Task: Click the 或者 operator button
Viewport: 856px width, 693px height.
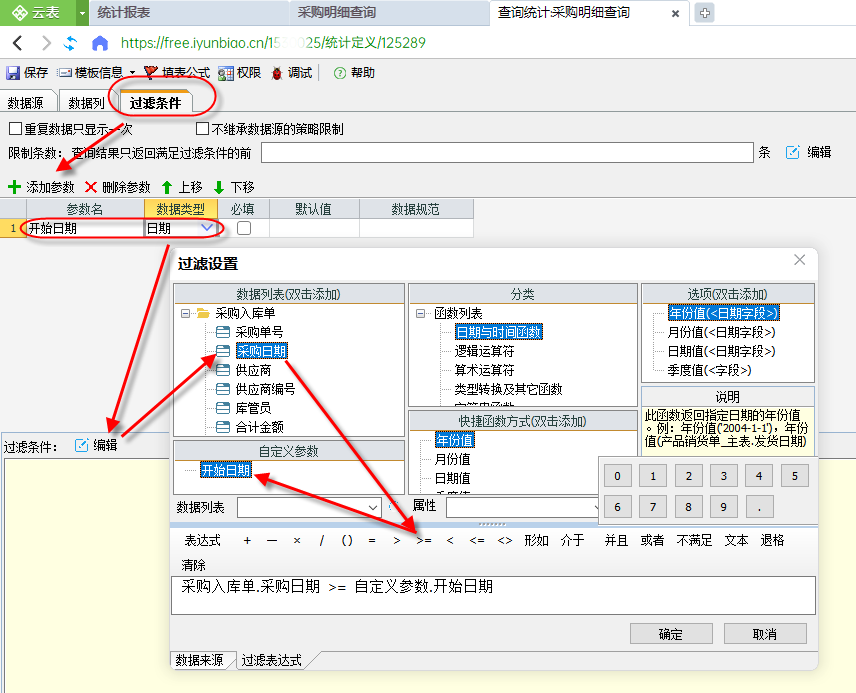Action: pyautogui.click(x=652, y=541)
